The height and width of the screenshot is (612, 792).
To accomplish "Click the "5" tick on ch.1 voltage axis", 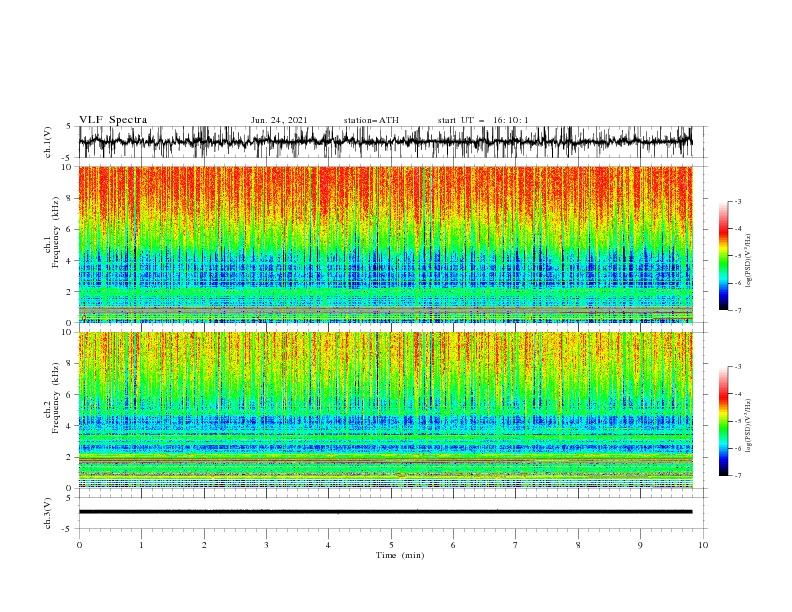I will 70,127.
